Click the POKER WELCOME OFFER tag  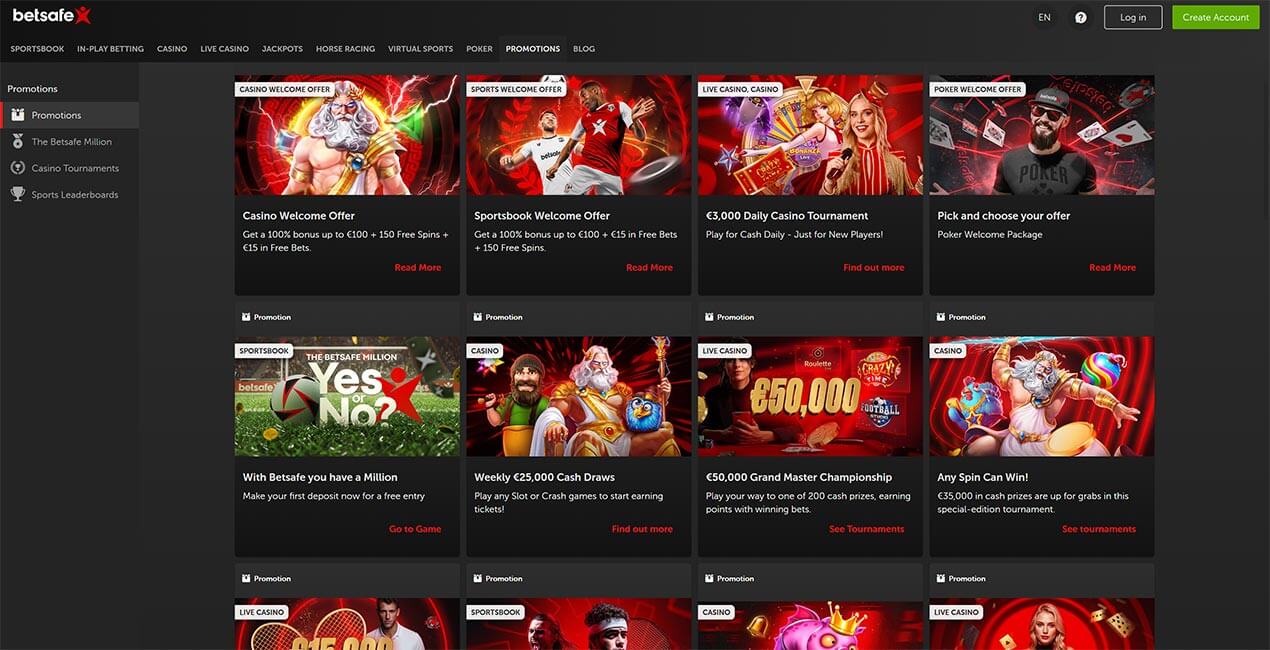click(x=978, y=89)
